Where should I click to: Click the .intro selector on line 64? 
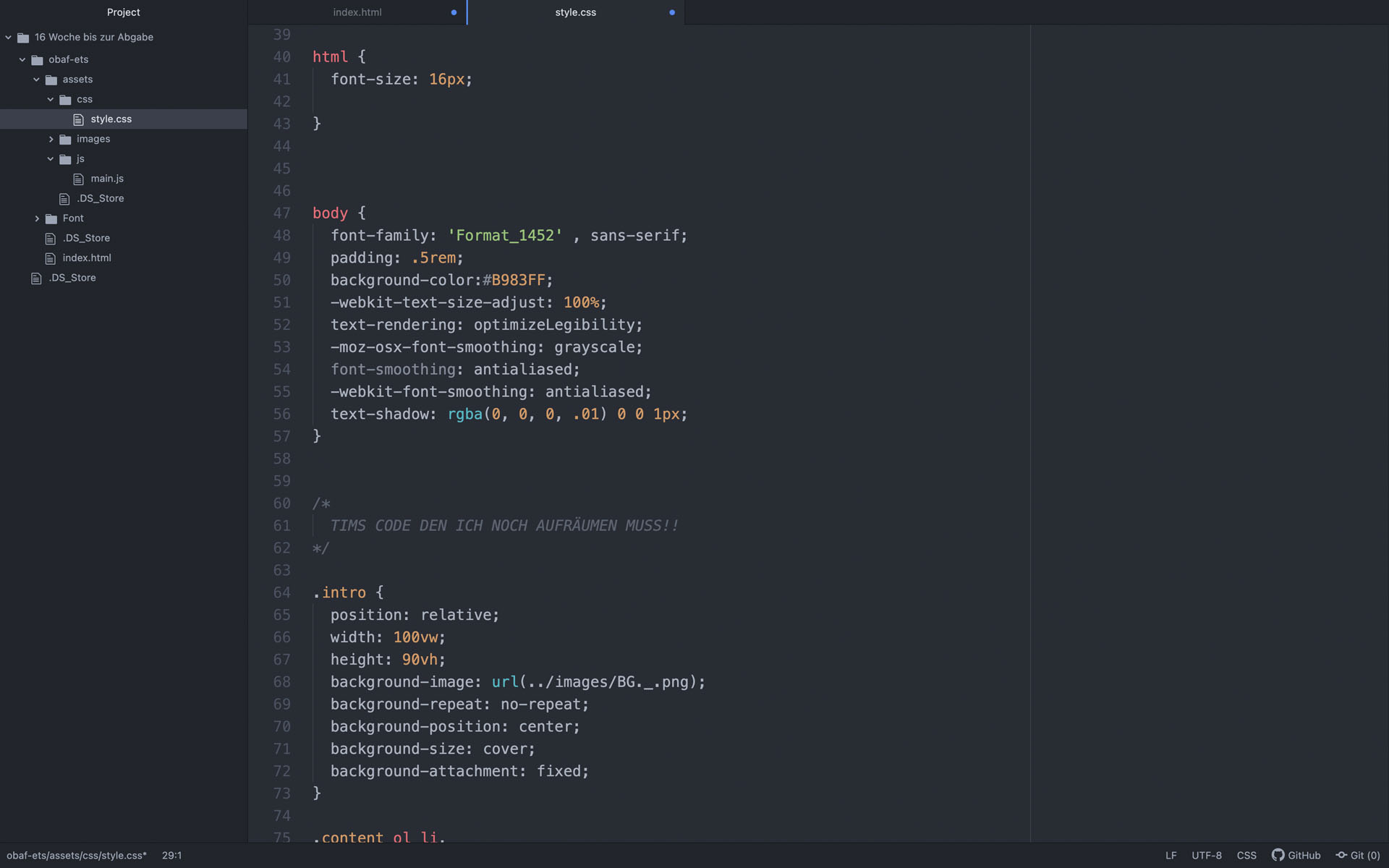coord(339,592)
